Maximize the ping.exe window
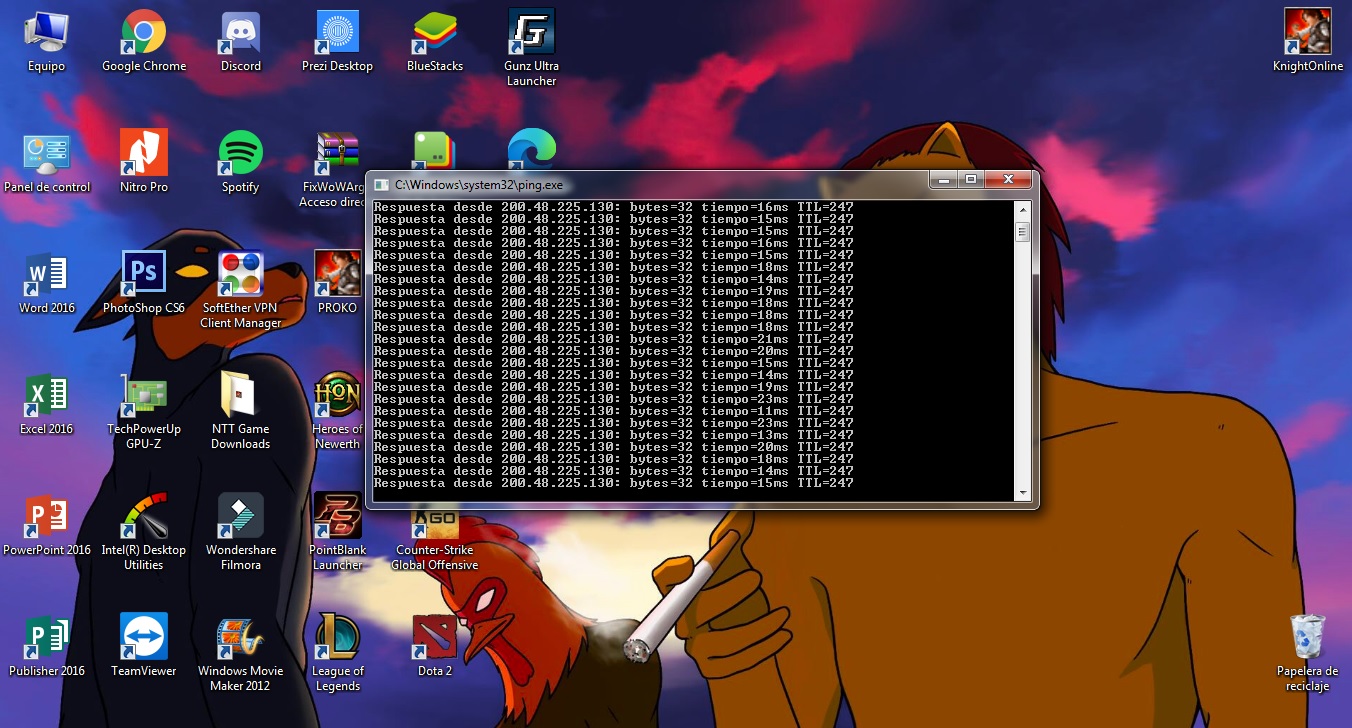 tap(970, 179)
